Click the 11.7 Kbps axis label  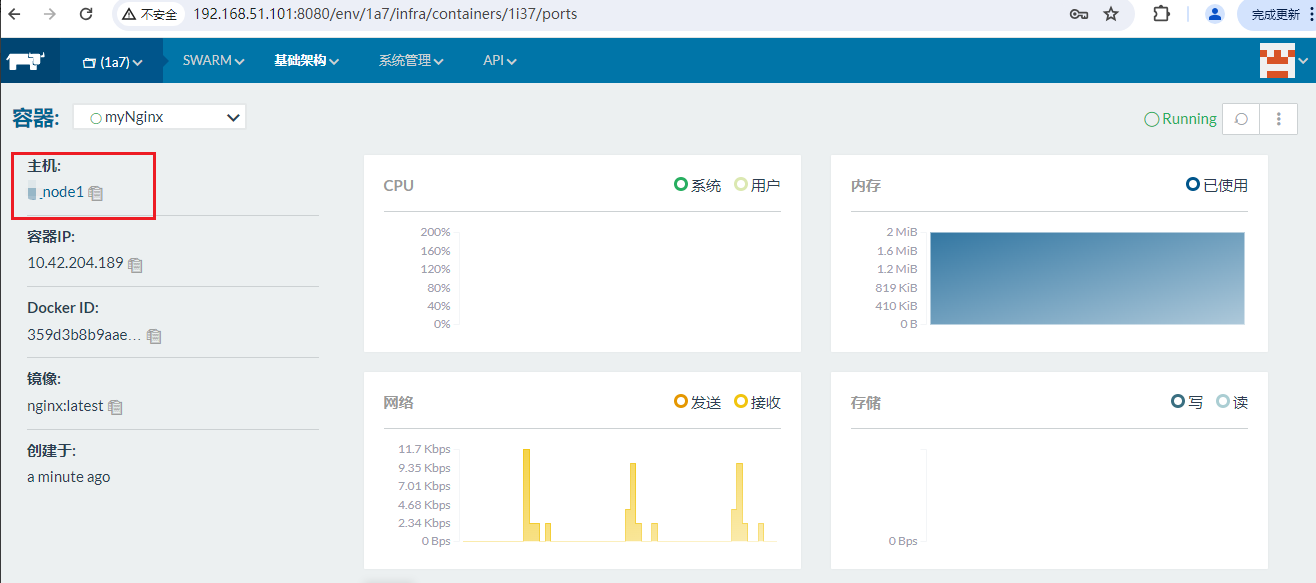pos(424,449)
